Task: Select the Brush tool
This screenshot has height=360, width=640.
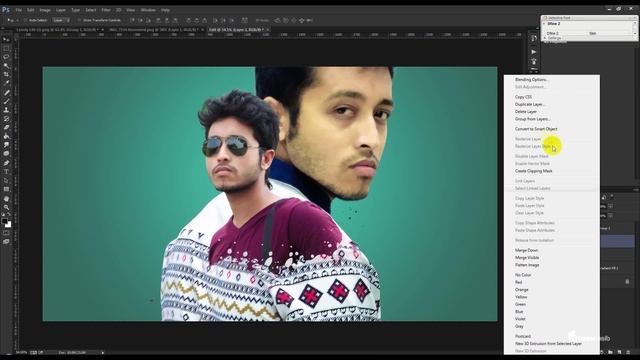Action: click(x=6, y=101)
